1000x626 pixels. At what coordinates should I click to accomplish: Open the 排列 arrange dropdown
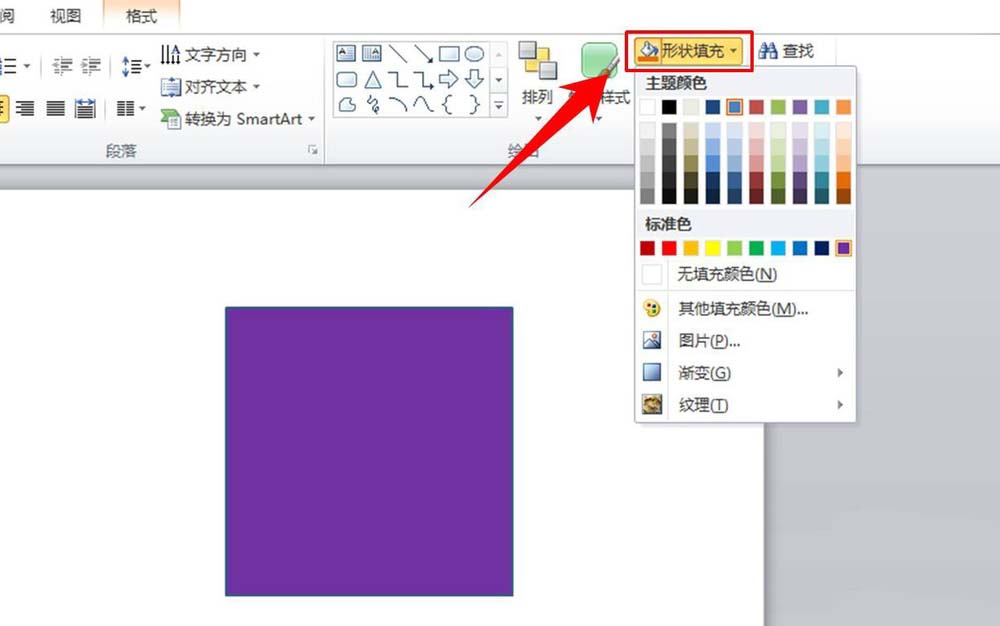pyautogui.click(x=537, y=81)
